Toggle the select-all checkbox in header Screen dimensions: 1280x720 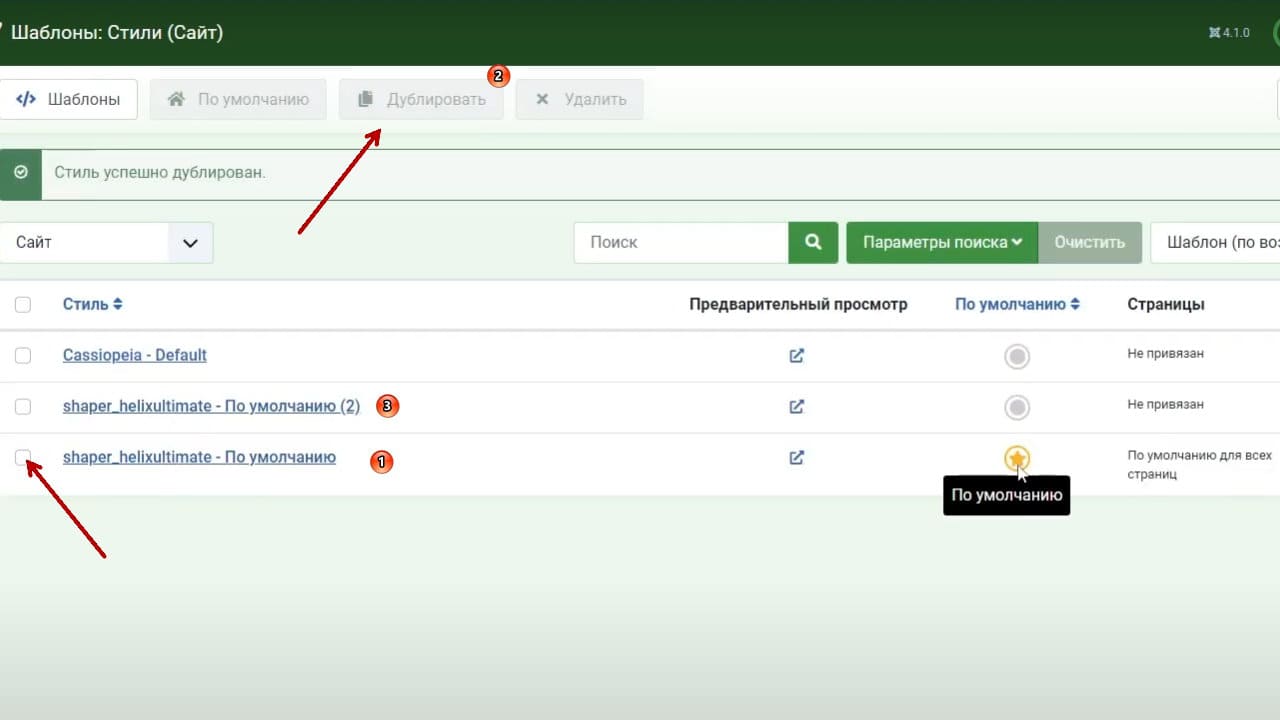coord(23,304)
